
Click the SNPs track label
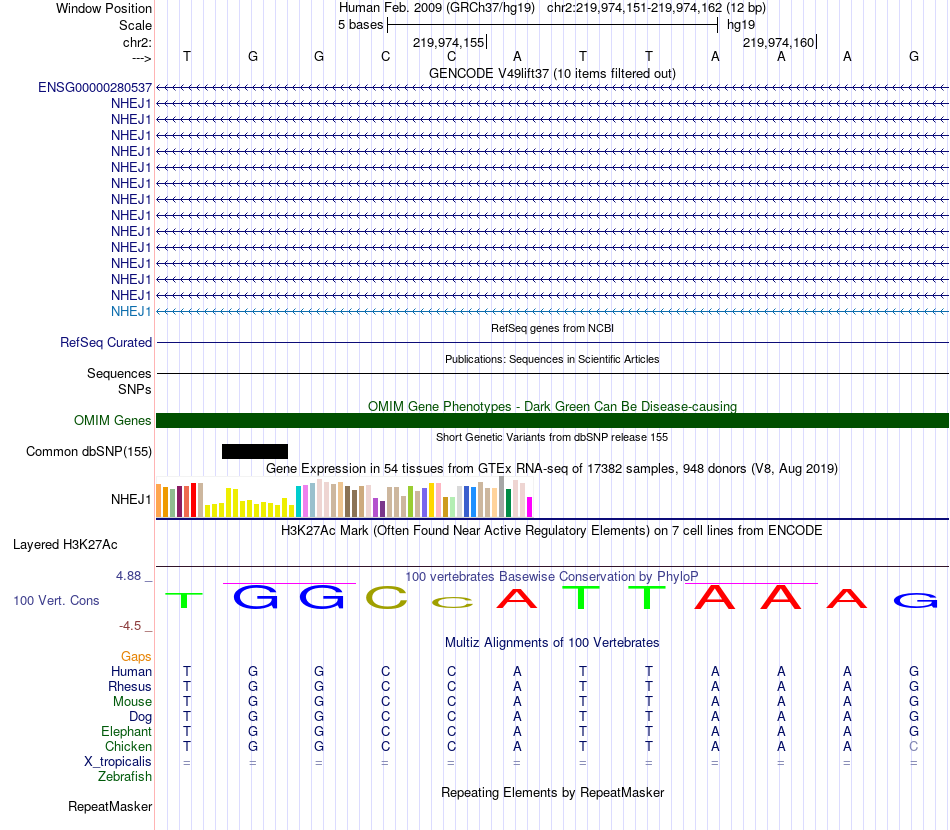coord(135,390)
